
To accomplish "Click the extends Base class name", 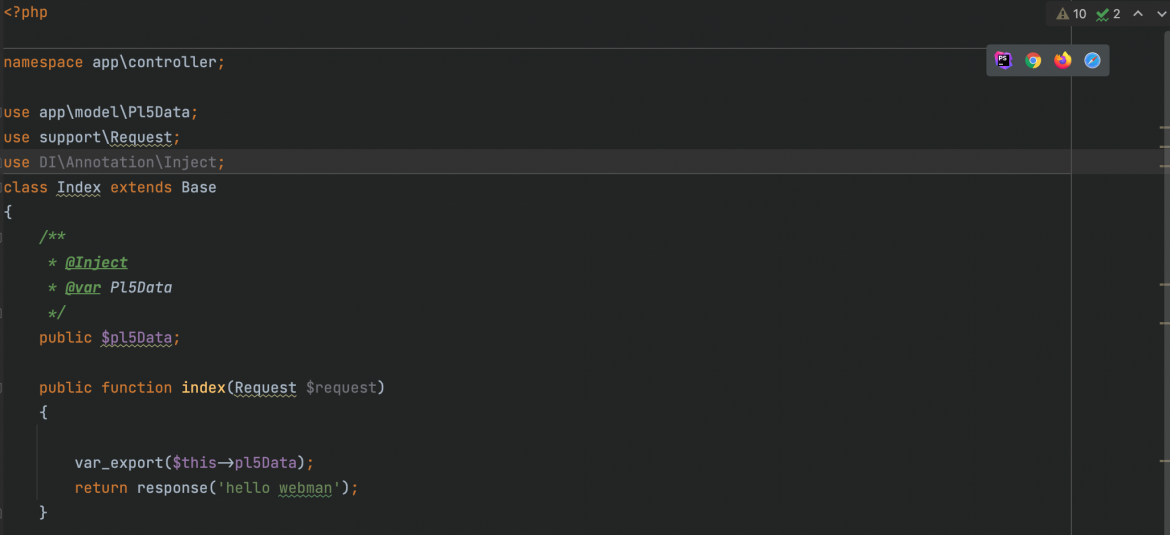I will pyautogui.click(x=199, y=187).
